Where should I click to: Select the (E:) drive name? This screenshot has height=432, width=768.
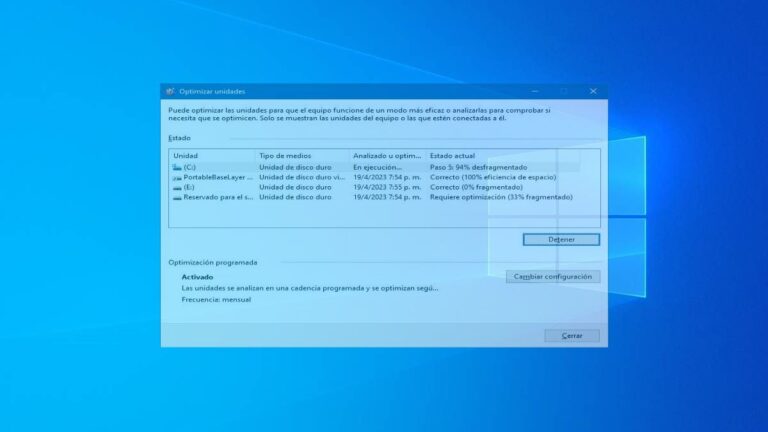point(189,187)
